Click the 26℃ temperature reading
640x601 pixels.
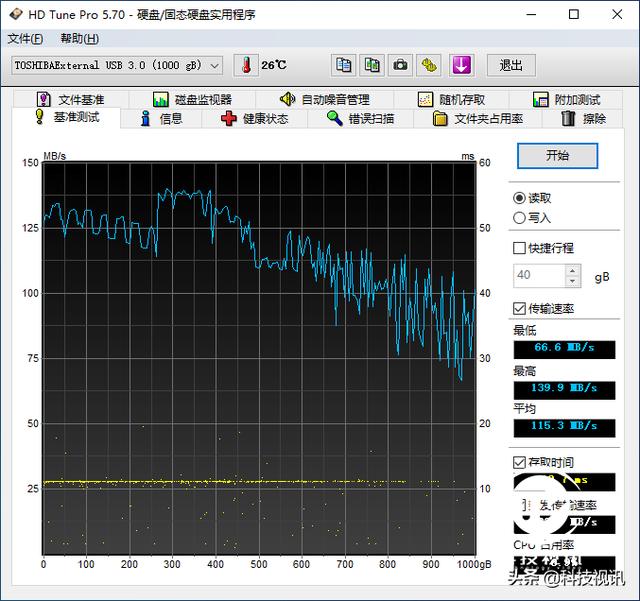point(274,65)
